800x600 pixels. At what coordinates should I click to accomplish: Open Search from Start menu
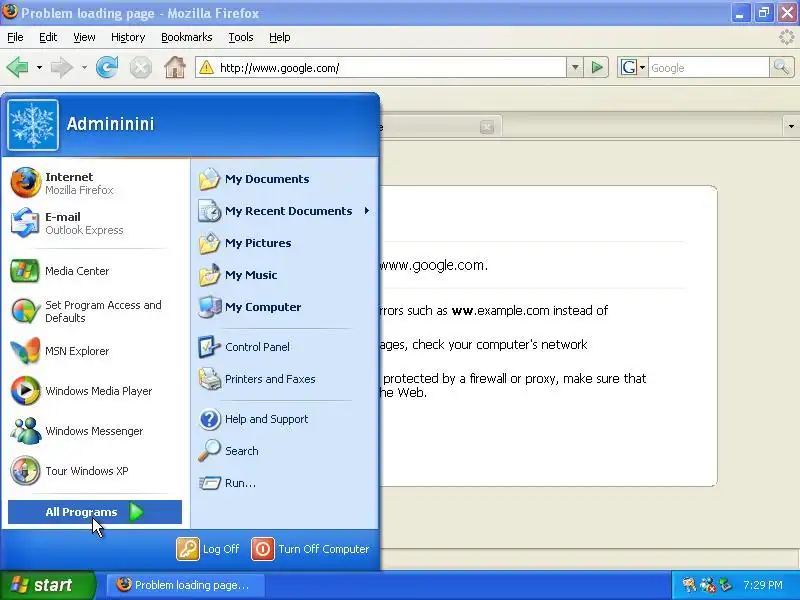click(284, 451)
